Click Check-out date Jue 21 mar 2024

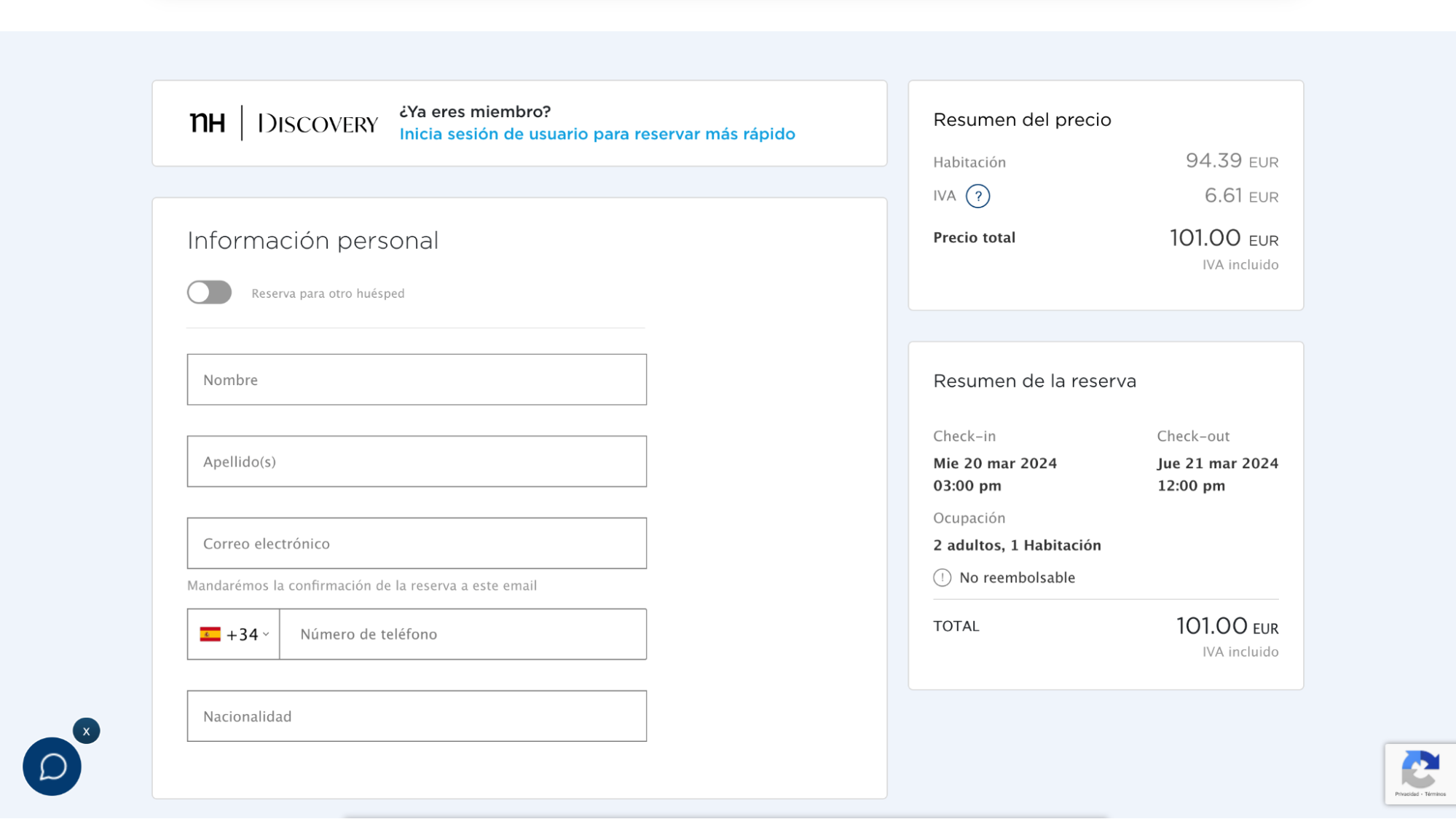tap(1218, 463)
